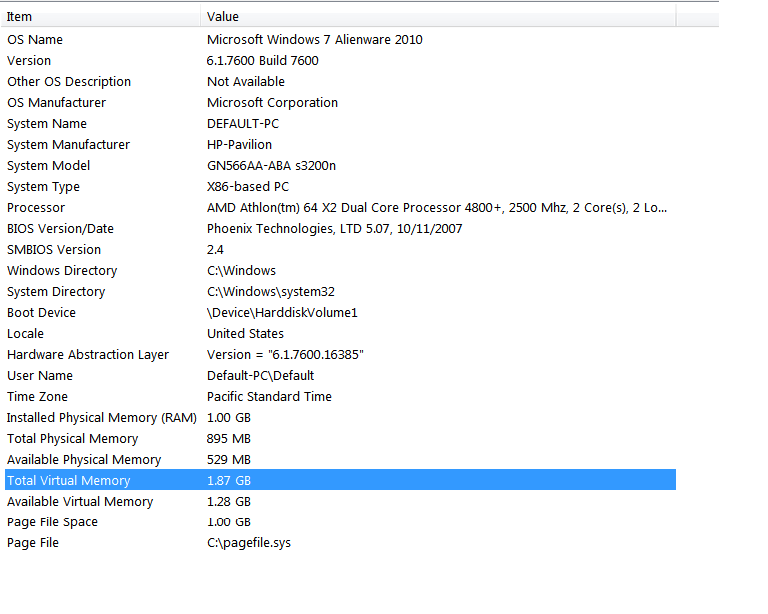Select the System Model row
The image size is (768, 614).
click(x=48, y=166)
